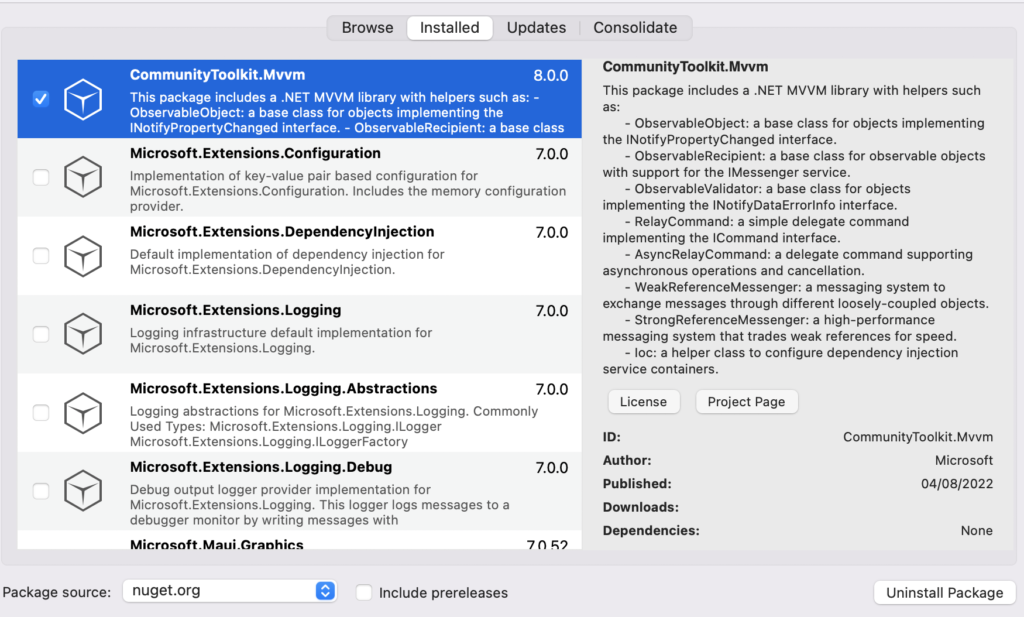Open the Project Page link button
The width and height of the screenshot is (1024, 617).
pyautogui.click(x=746, y=402)
